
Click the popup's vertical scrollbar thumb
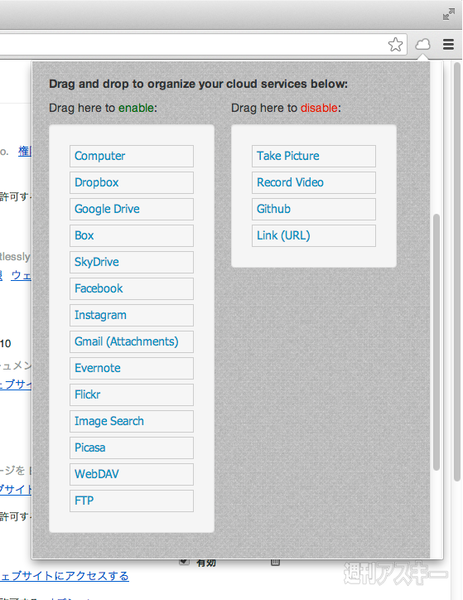point(436,342)
